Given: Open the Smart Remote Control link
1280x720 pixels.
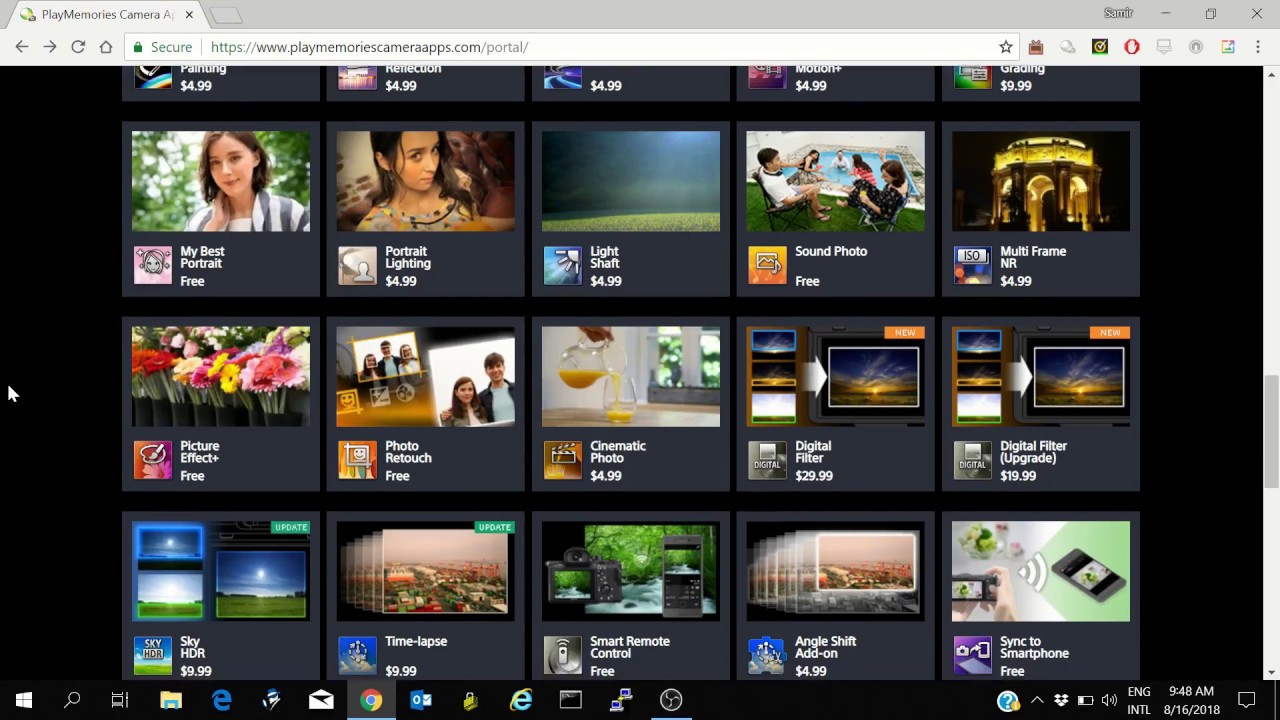Looking at the screenshot, I should (630, 647).
